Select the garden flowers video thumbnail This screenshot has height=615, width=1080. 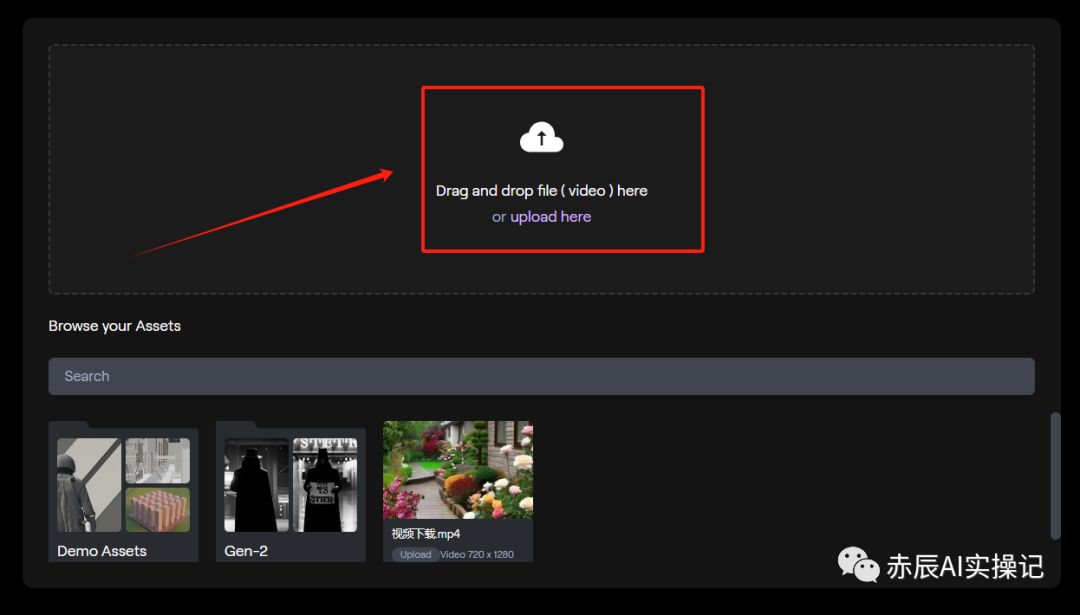tap(458, 470)
